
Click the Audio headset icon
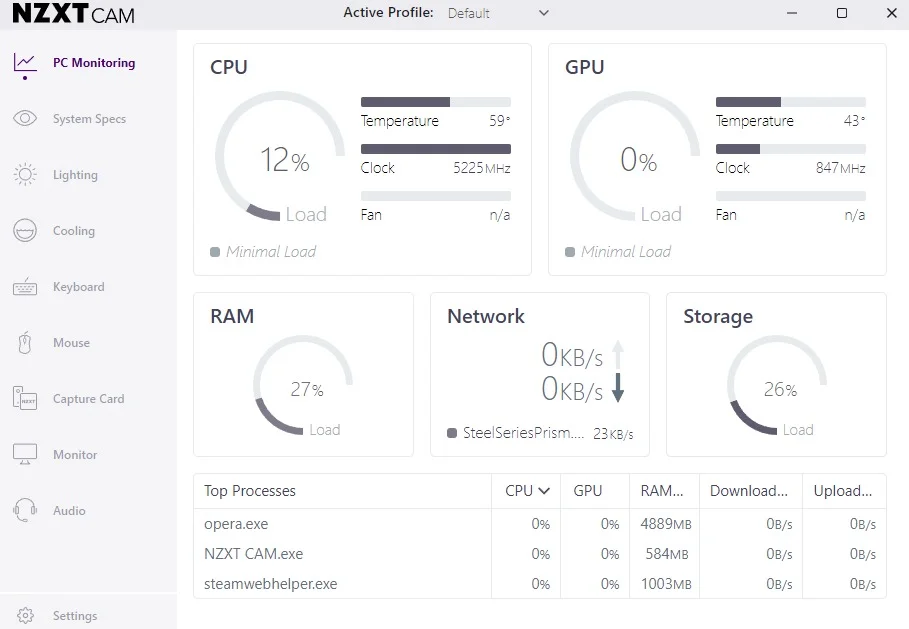coord(25,511)
